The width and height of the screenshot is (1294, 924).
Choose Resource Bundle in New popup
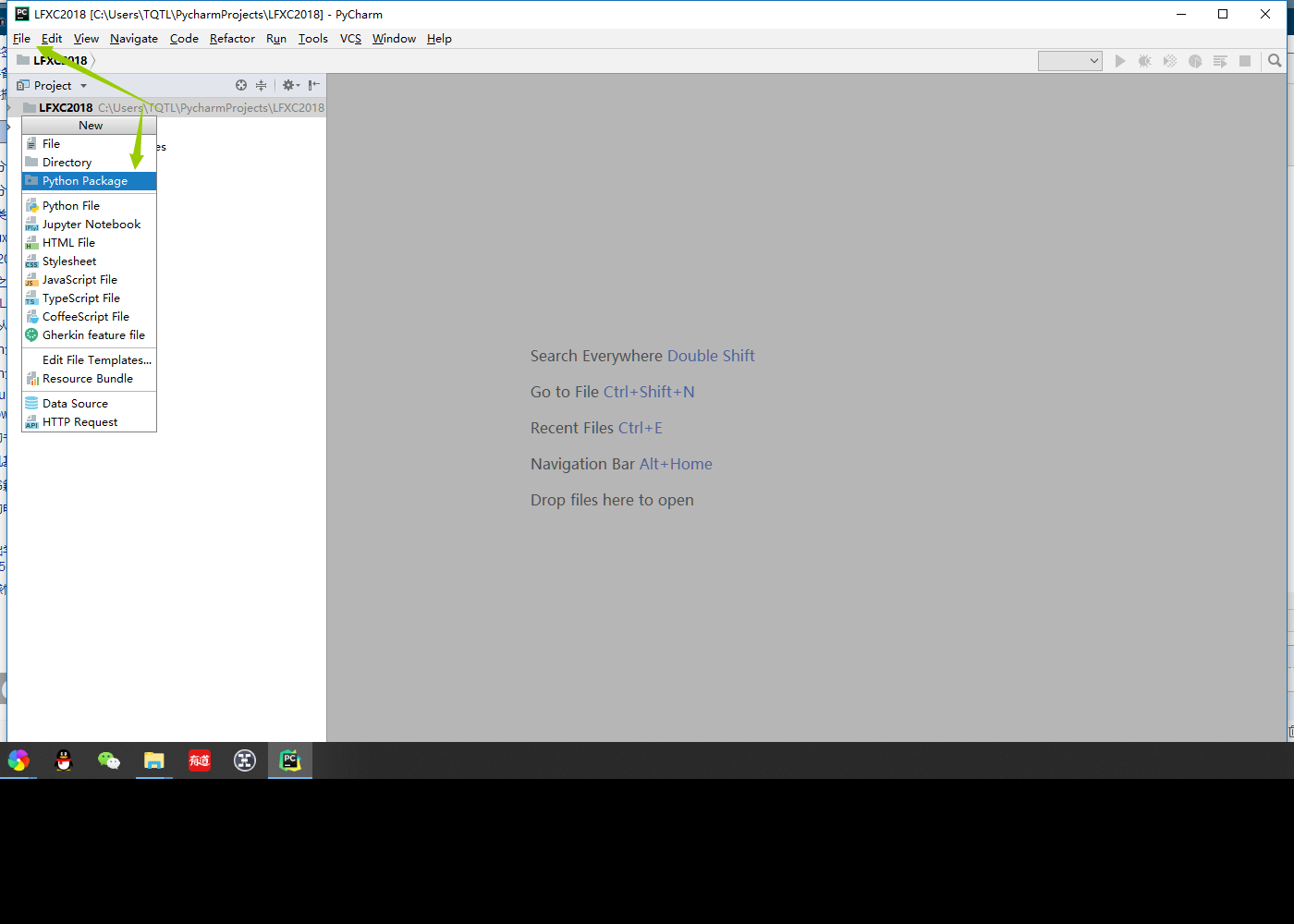point(90,379)
